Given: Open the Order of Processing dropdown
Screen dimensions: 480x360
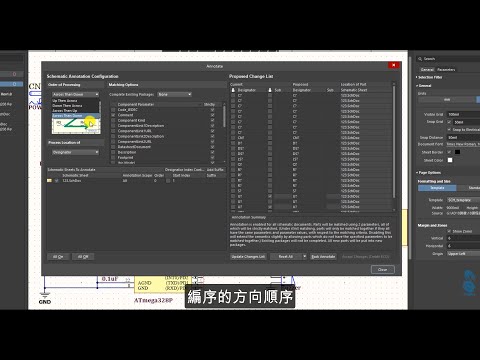Looking at the screenshot, I should [76, 95].
